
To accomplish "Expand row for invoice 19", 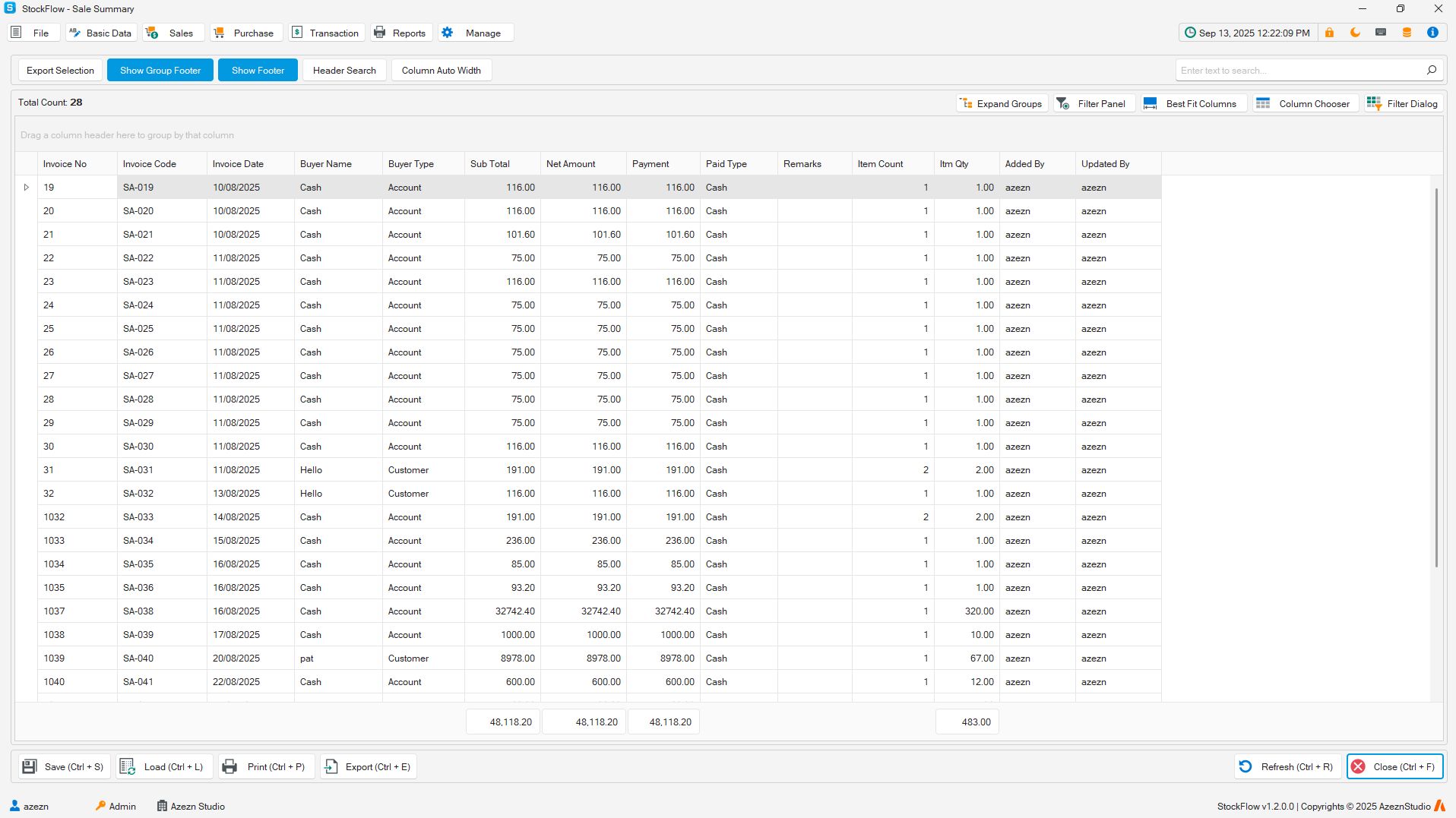I will click(x=27, y=188).
